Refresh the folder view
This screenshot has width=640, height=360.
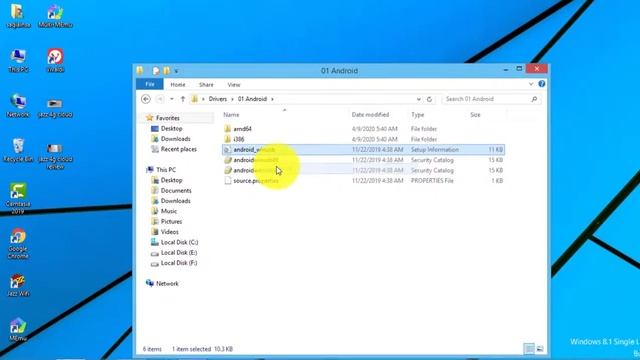429,99
